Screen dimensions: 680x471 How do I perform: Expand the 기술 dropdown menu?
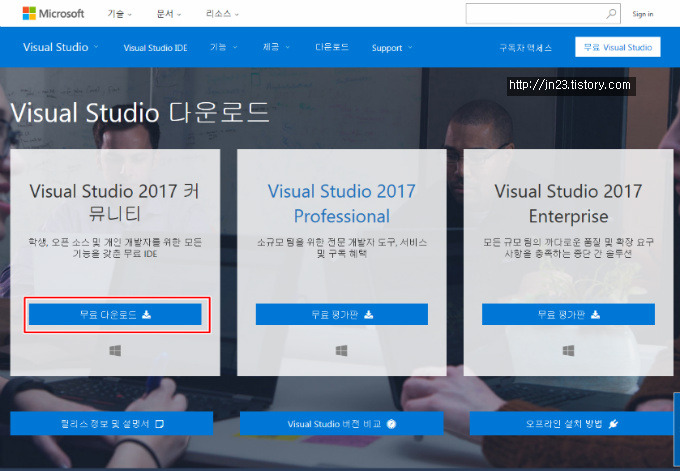(x=120, y=14)
